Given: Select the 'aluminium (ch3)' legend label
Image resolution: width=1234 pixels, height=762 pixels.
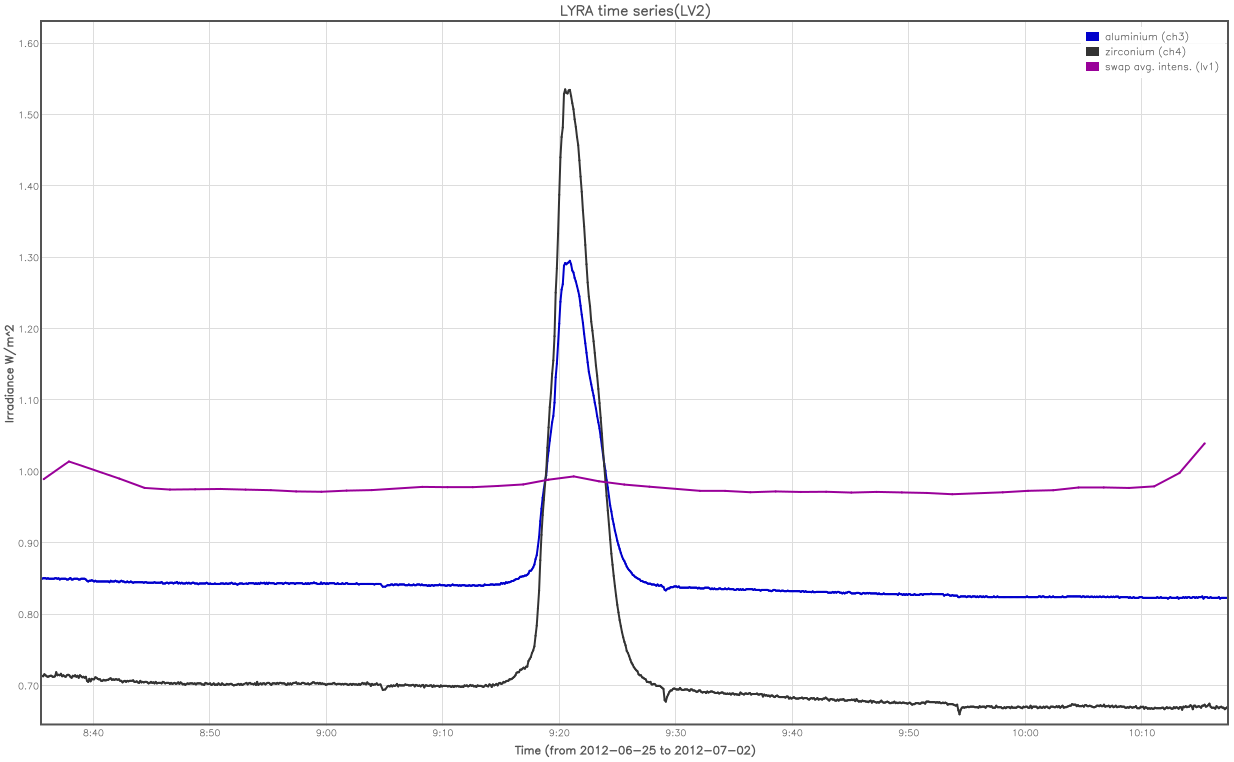Looking at the screenshot, I should coord(1146,36).
